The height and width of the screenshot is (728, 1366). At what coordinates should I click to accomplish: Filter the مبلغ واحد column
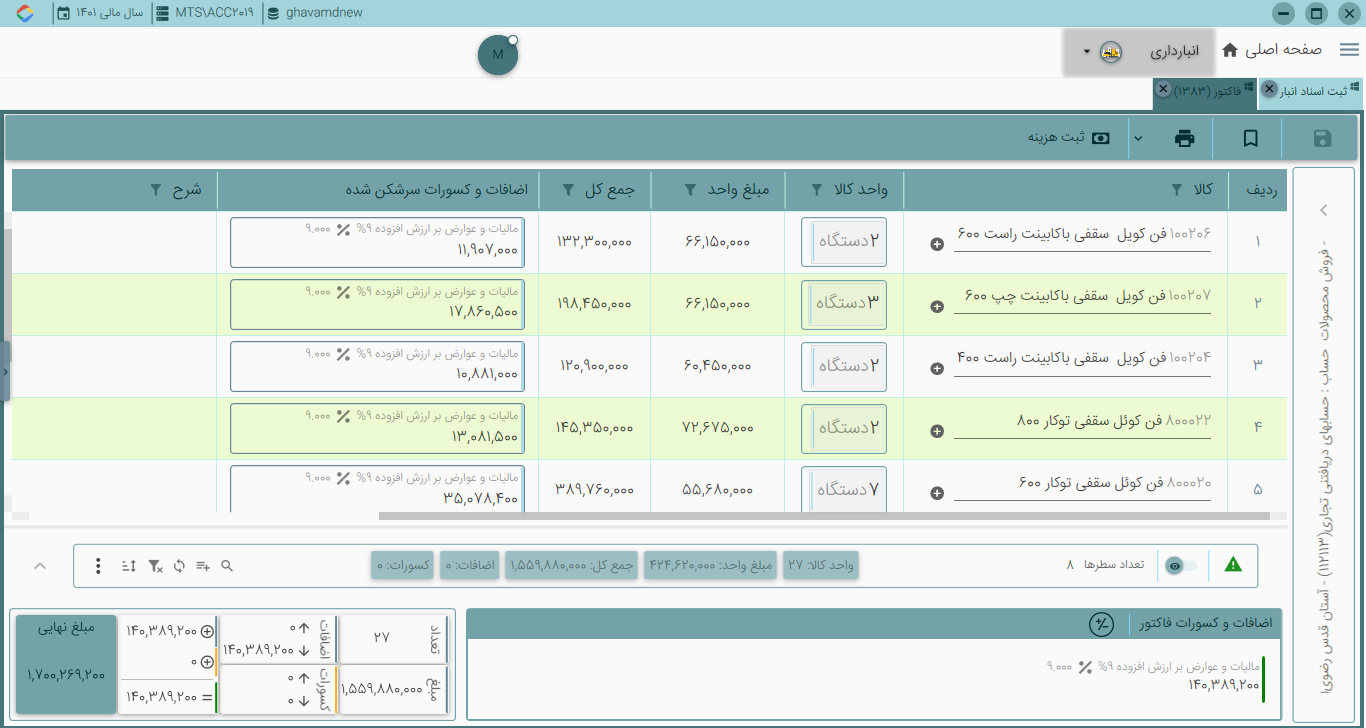(x=691, y=189)
